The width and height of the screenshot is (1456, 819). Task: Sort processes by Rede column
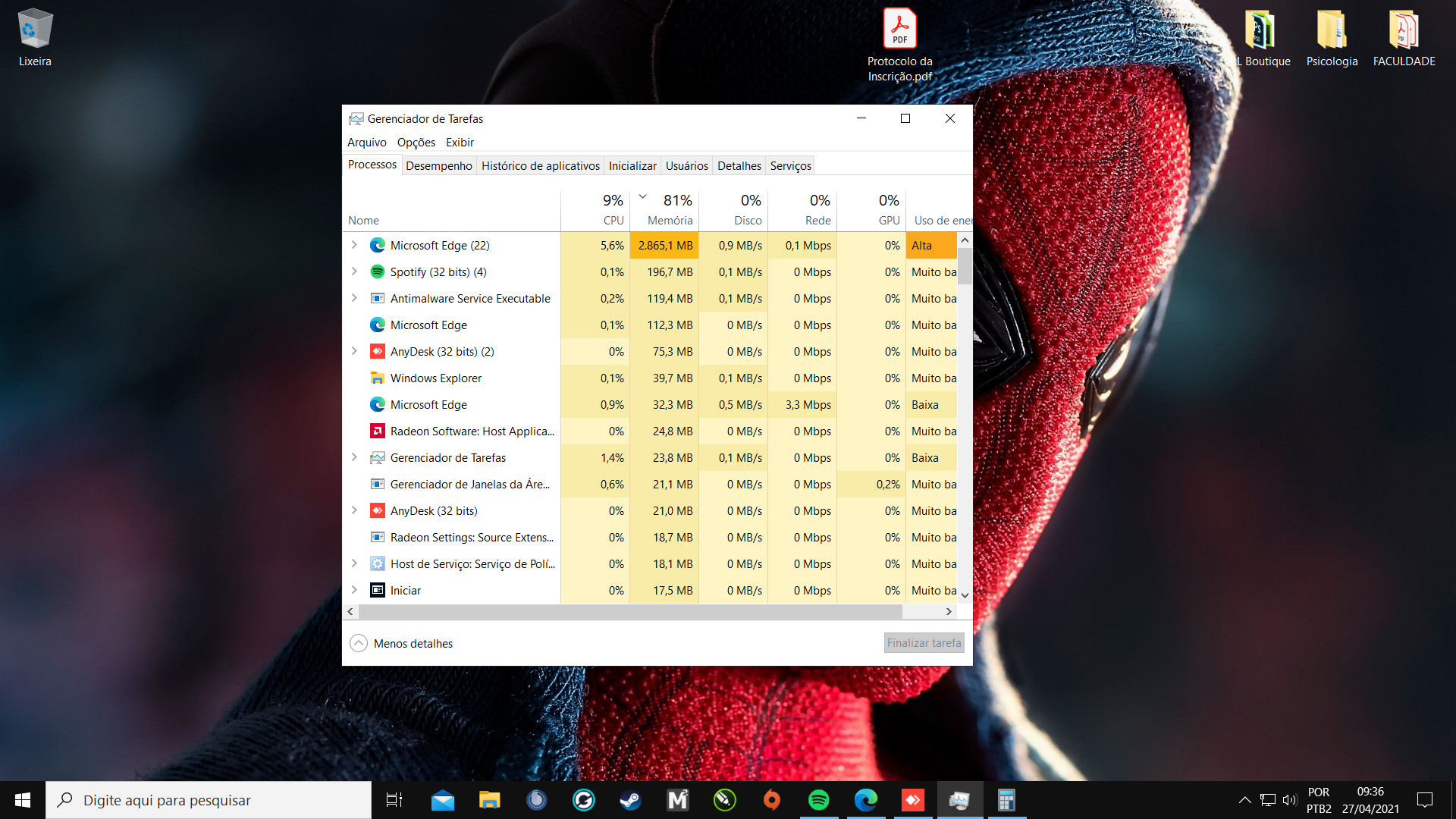tap(802, 210)
